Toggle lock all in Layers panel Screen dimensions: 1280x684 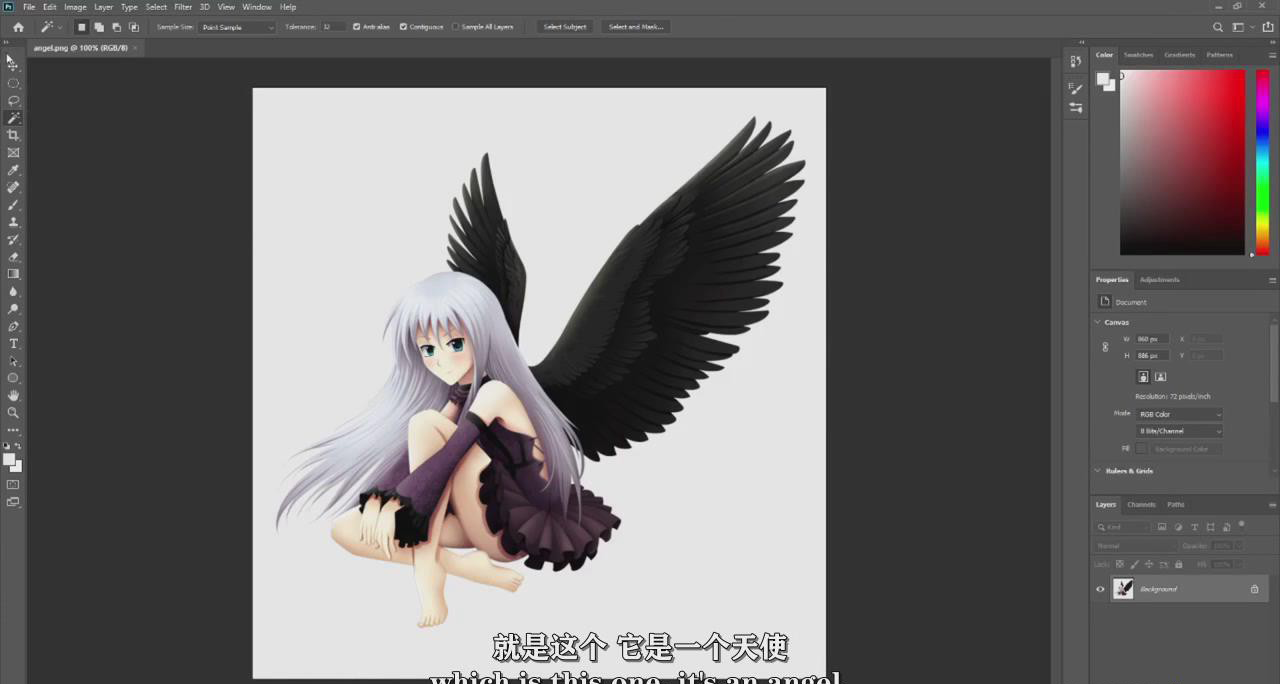[1178, 564]
